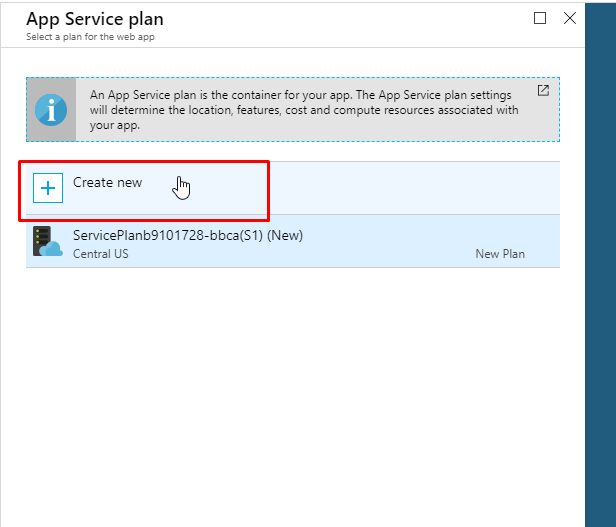Click empty area right of Create new row
Viewport: 616px width, 527px height.
pyautogui.click(x=414, y=188)
